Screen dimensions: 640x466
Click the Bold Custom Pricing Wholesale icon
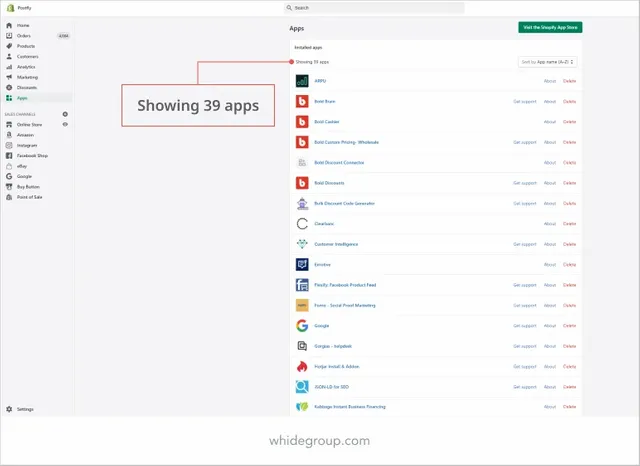click(302, 142)
